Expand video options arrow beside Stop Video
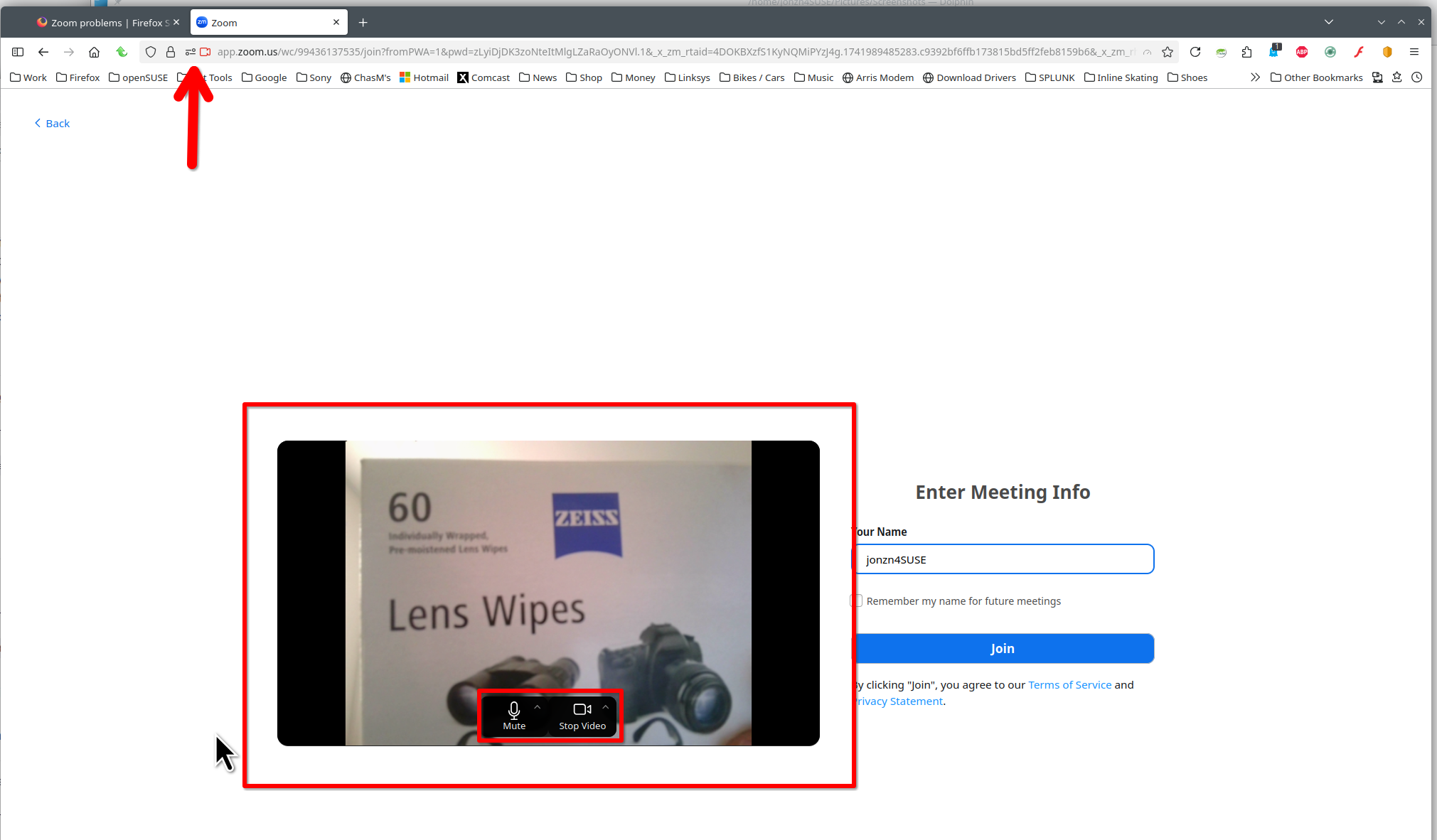The width and height of the screenshot is (1437, 840). point(606,707)
